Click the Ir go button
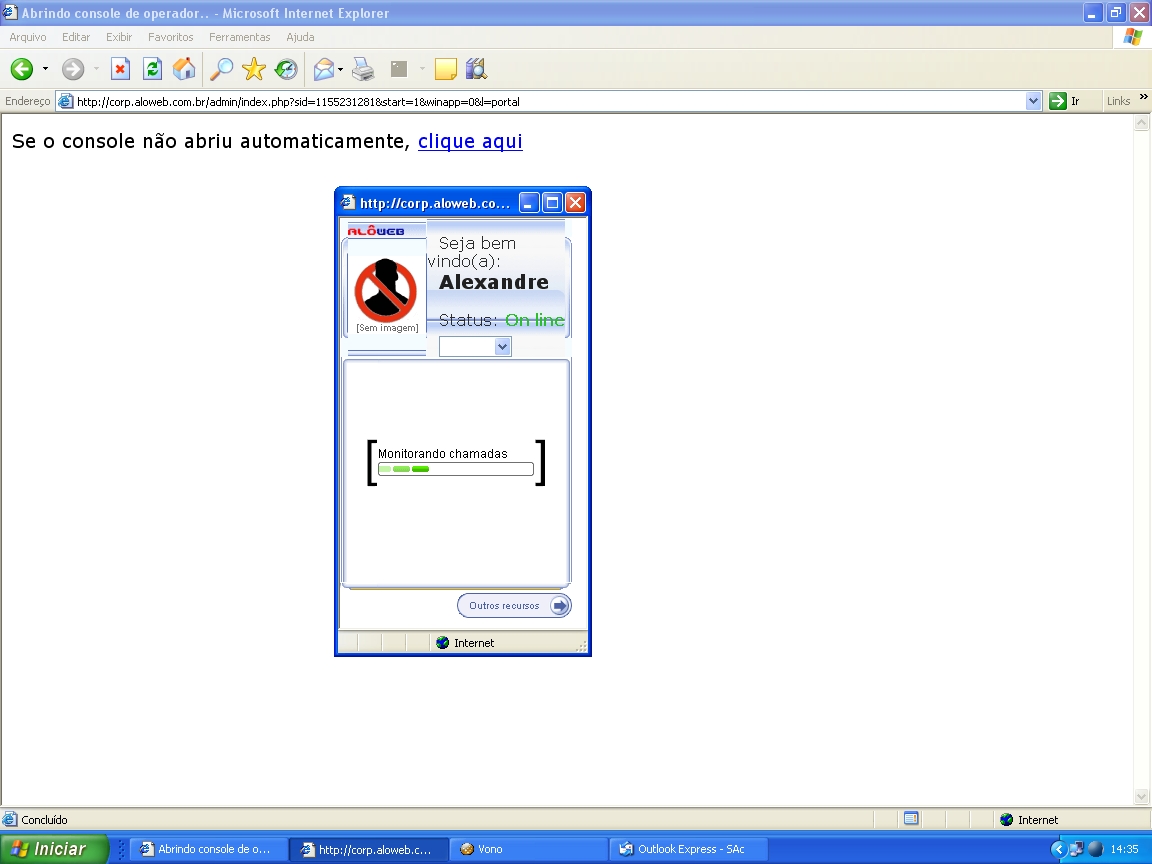 1065,101
